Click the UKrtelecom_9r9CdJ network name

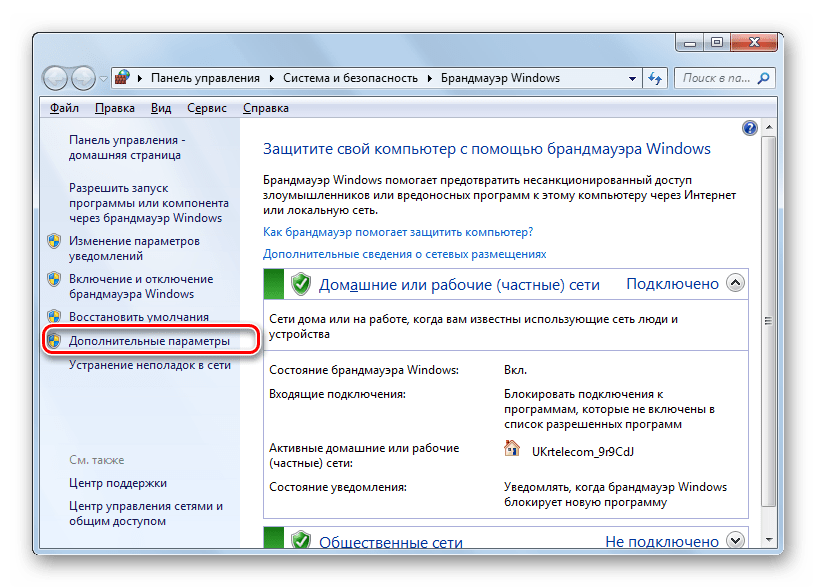pyautogui.click(x=583, y=451)
